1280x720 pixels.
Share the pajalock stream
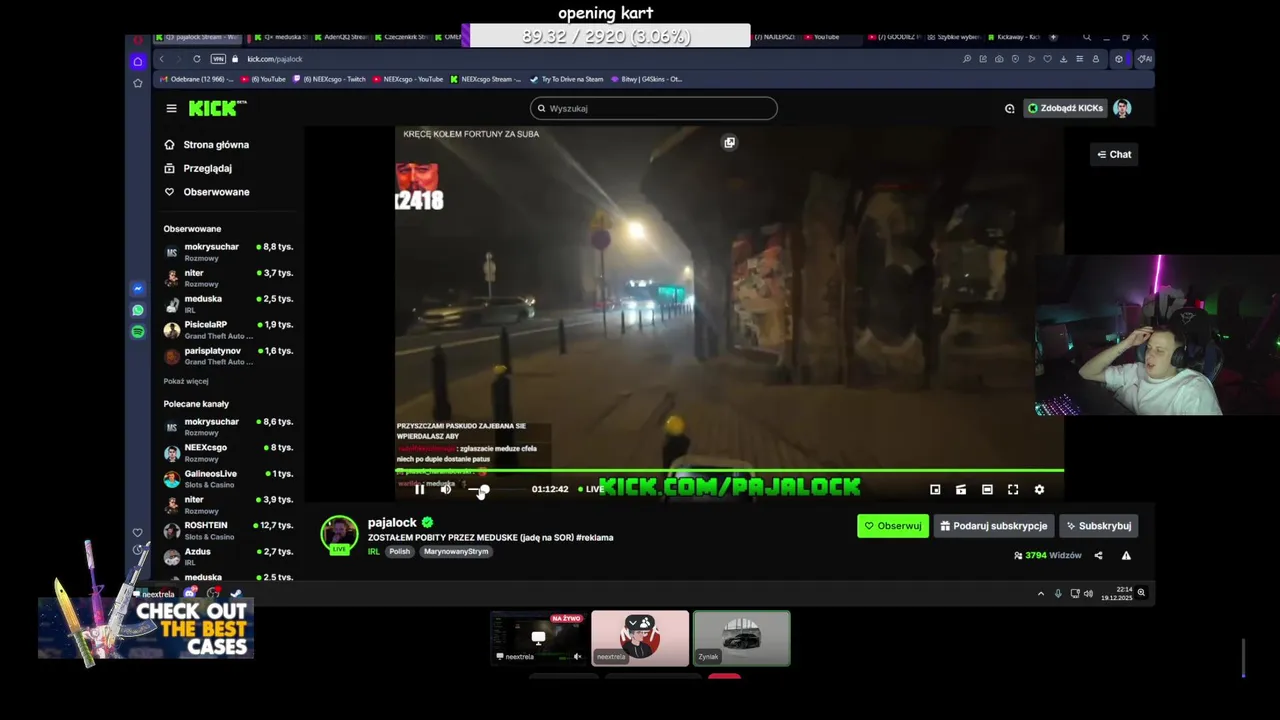click(x=1098, y=555)
